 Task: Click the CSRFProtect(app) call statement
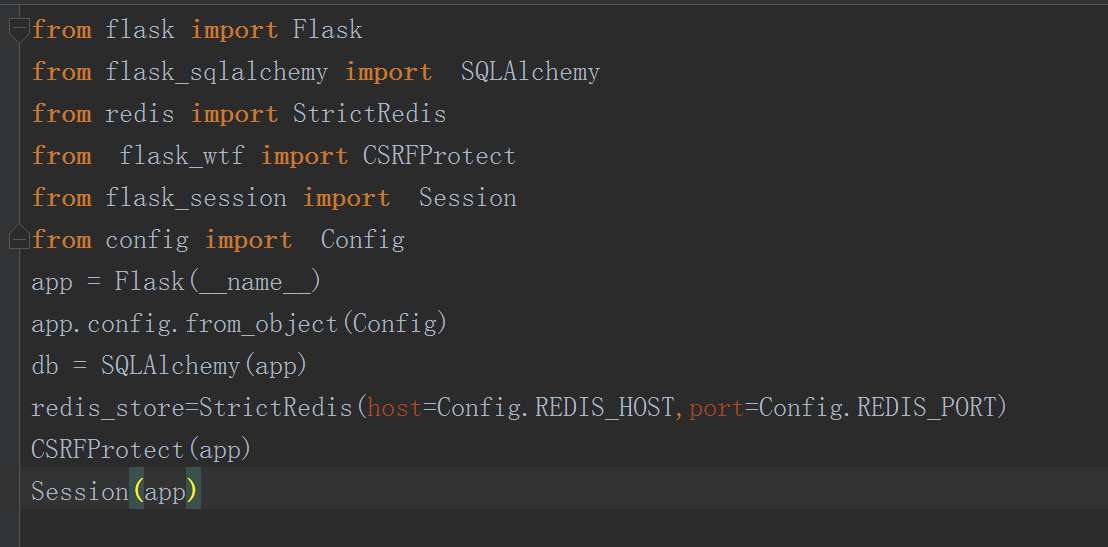click(x=140, y=450)
